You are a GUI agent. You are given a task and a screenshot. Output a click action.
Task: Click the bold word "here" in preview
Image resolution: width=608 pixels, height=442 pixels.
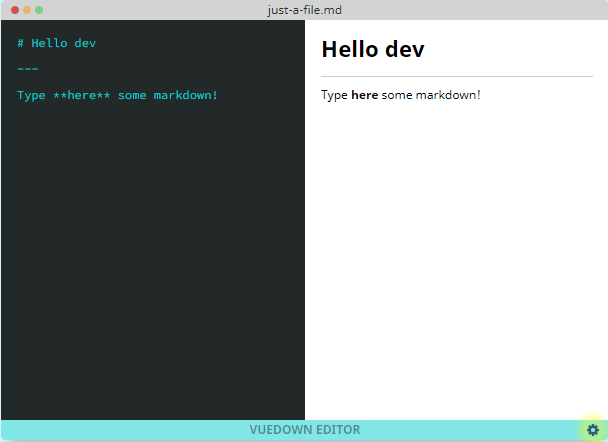point(364,95)
